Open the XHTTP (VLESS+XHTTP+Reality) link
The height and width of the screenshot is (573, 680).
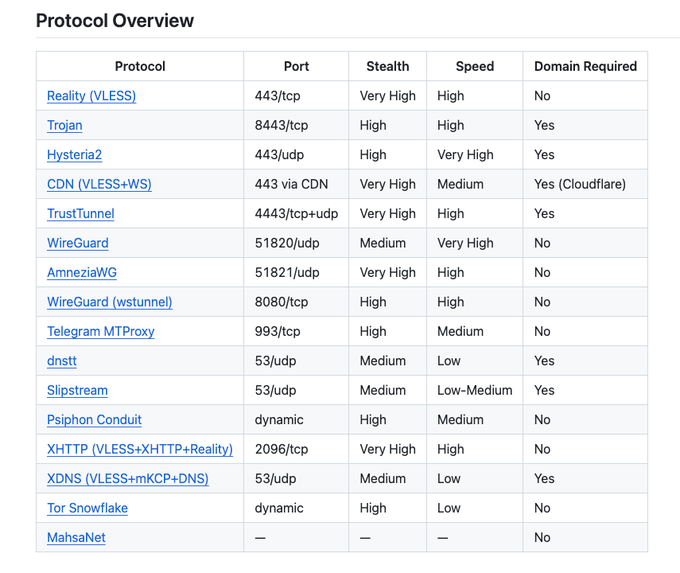pyautogui.click(x=140, y=450)
